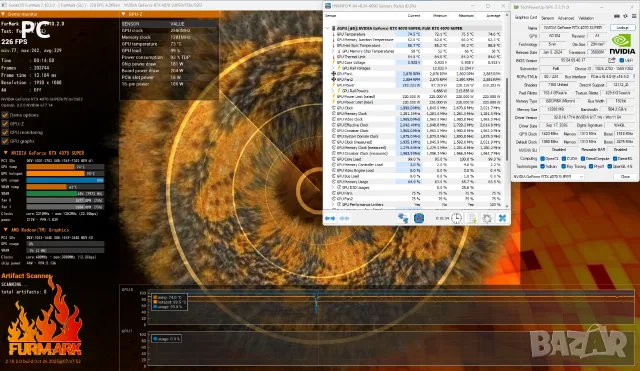Viewport: 640px width, 371px height.
Task: Click GPU-Z title bar app icon
Action: pyautogui.click(x=517, y=7)
